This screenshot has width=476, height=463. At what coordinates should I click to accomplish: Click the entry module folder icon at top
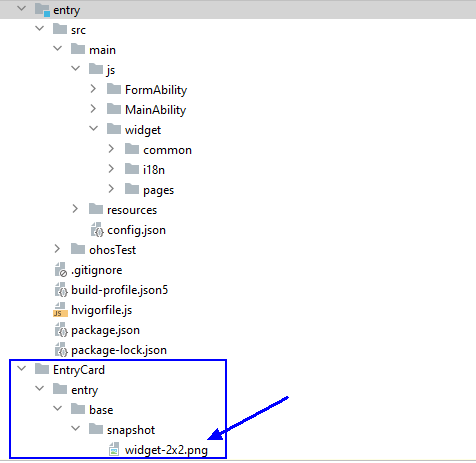[x=42, y=10]
